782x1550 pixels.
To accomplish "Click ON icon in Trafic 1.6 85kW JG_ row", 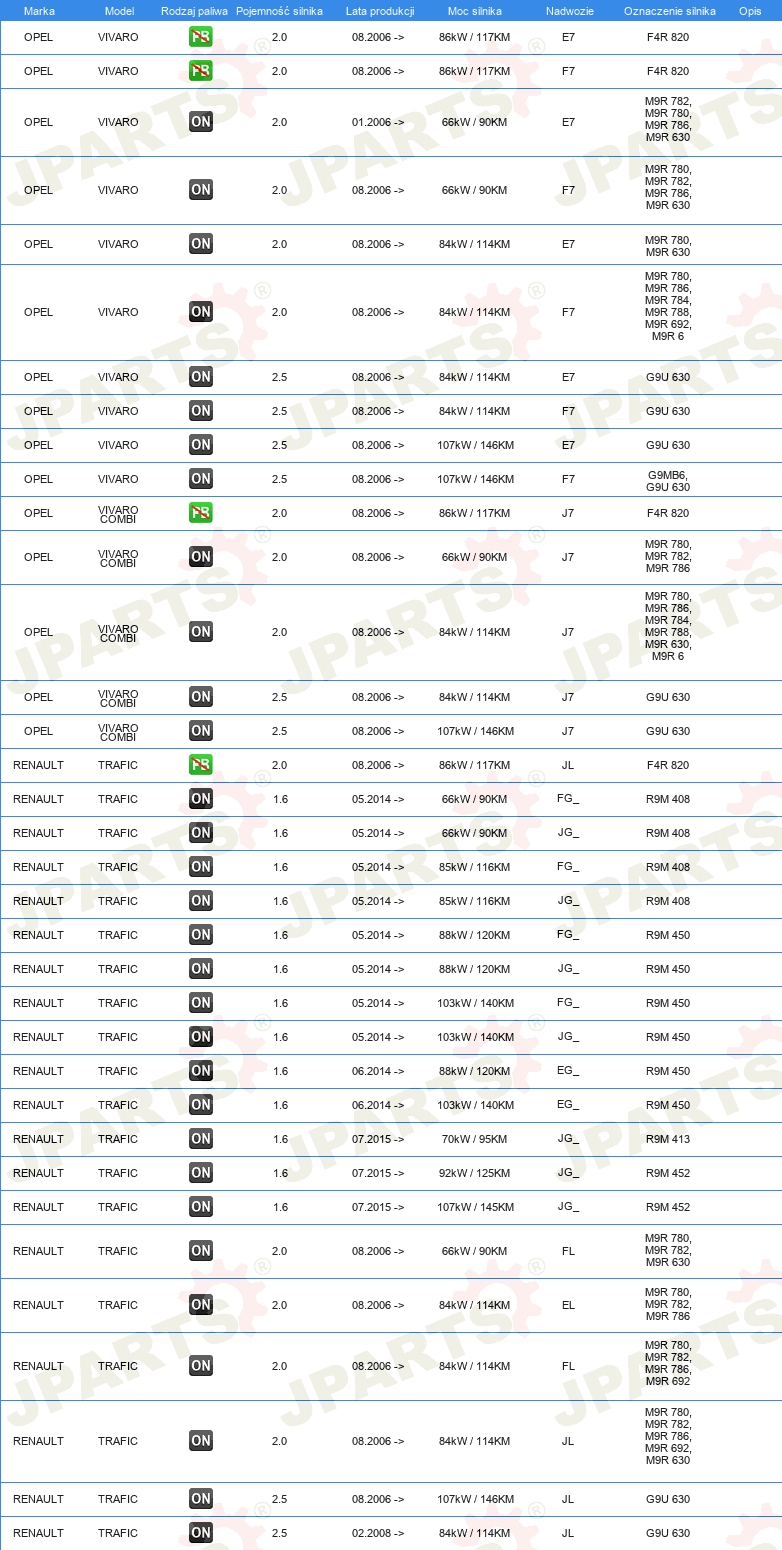I will tap(201, 901).
